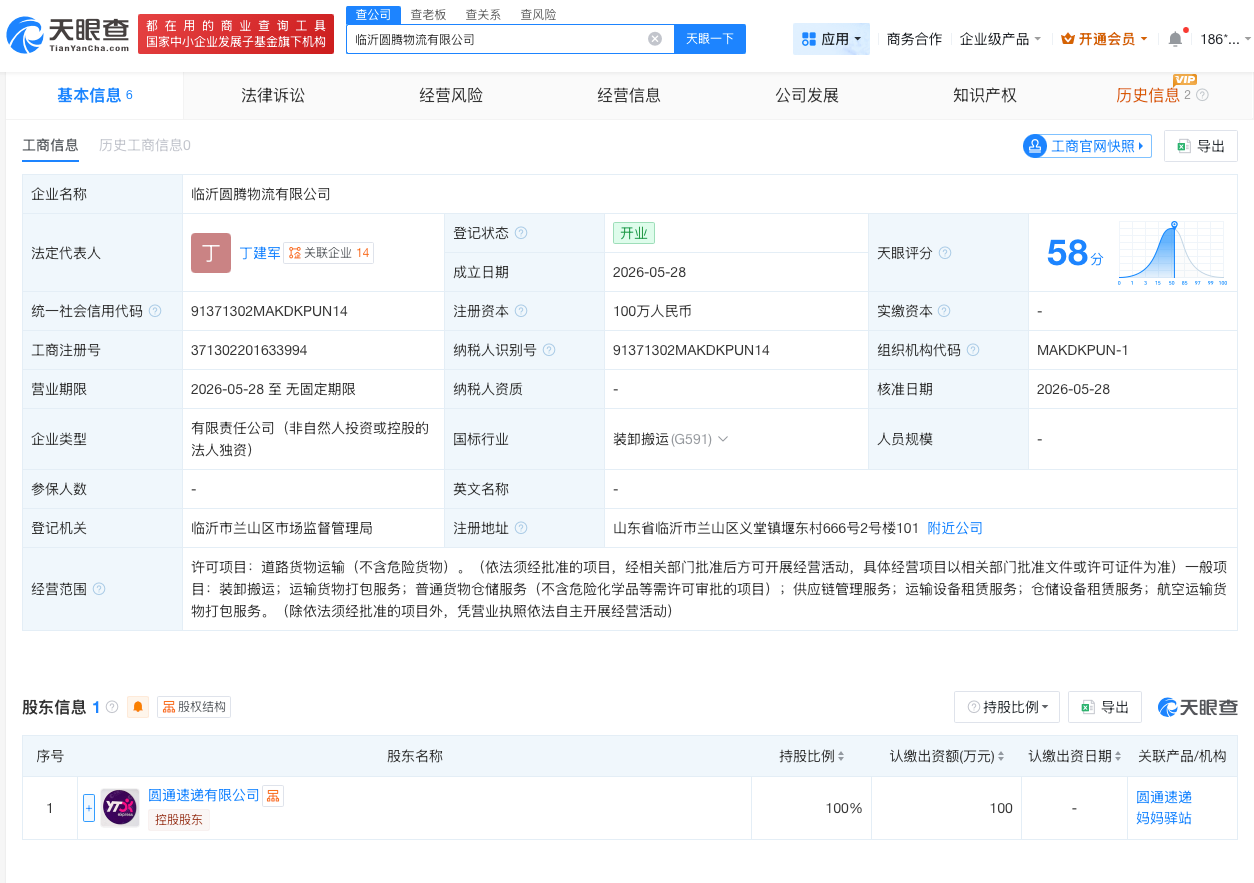Image resolution: width=1254 pixels, height=883 pixels.
Task: Click the help icon beside 股东信息 heading
Action: [x=112, y=707]
